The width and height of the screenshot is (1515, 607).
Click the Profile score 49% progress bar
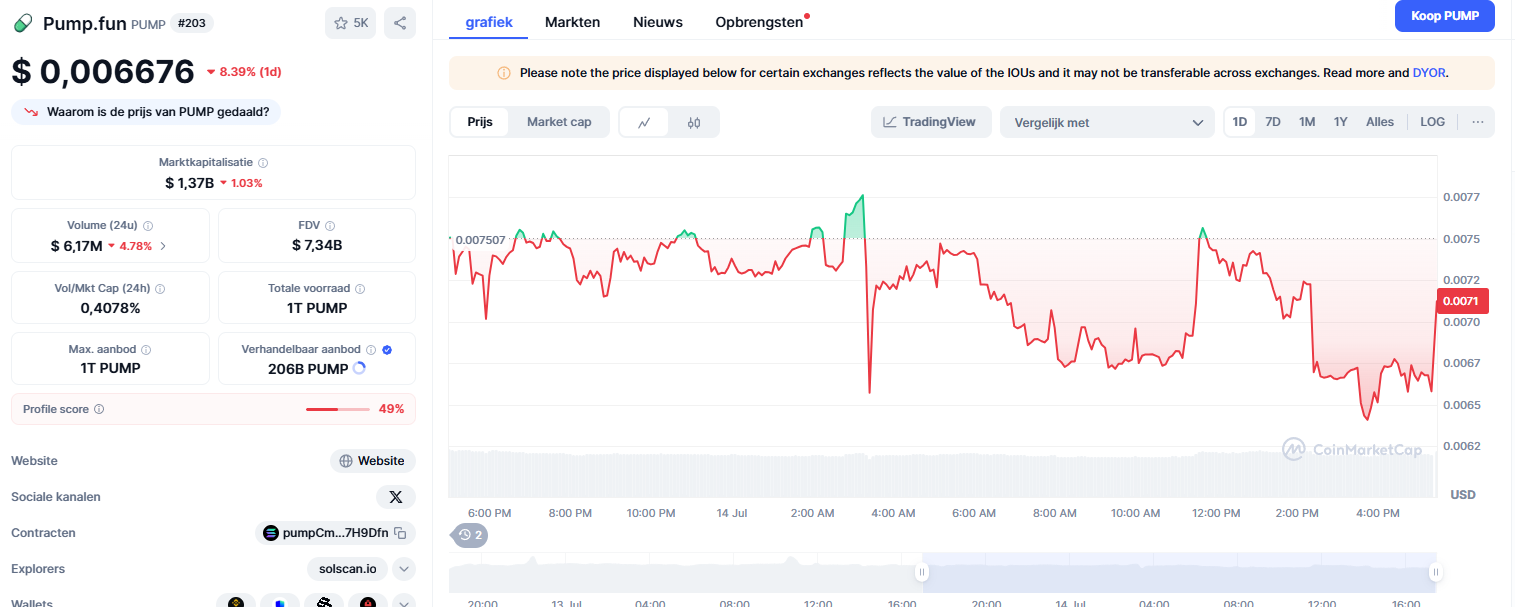pos(337,409)
